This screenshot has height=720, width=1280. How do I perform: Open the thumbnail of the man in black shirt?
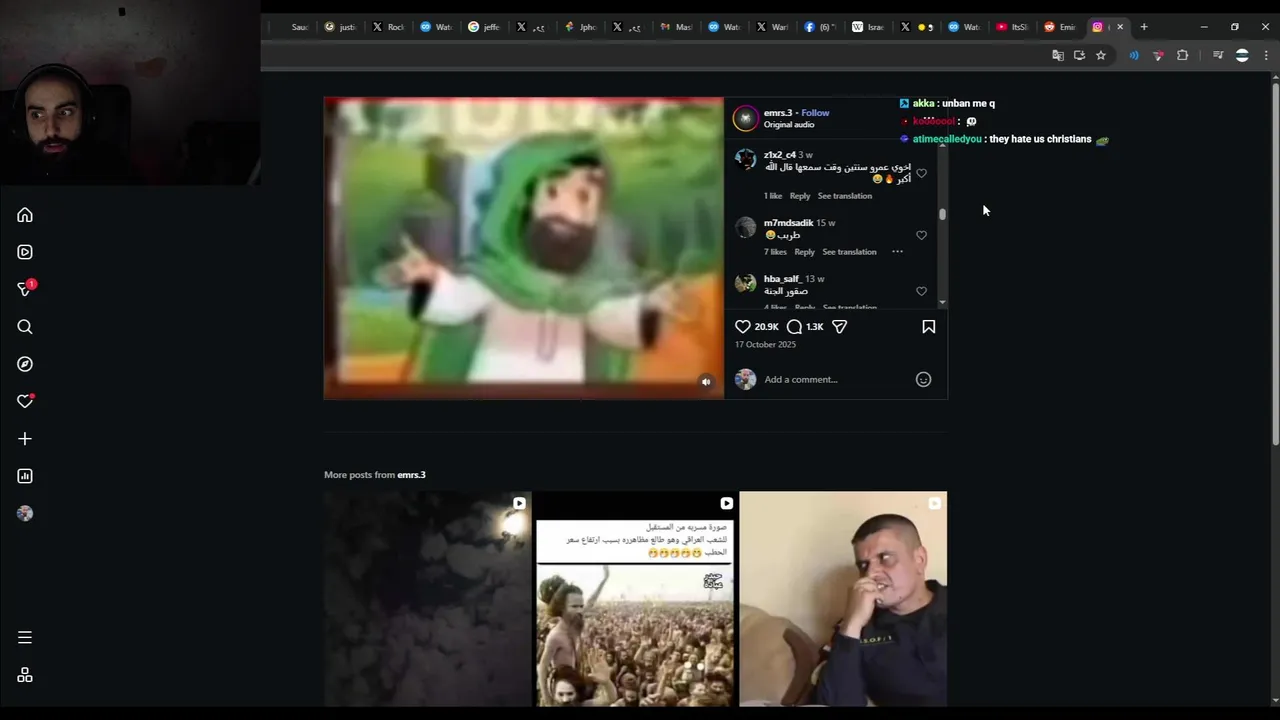coord(843,599)
